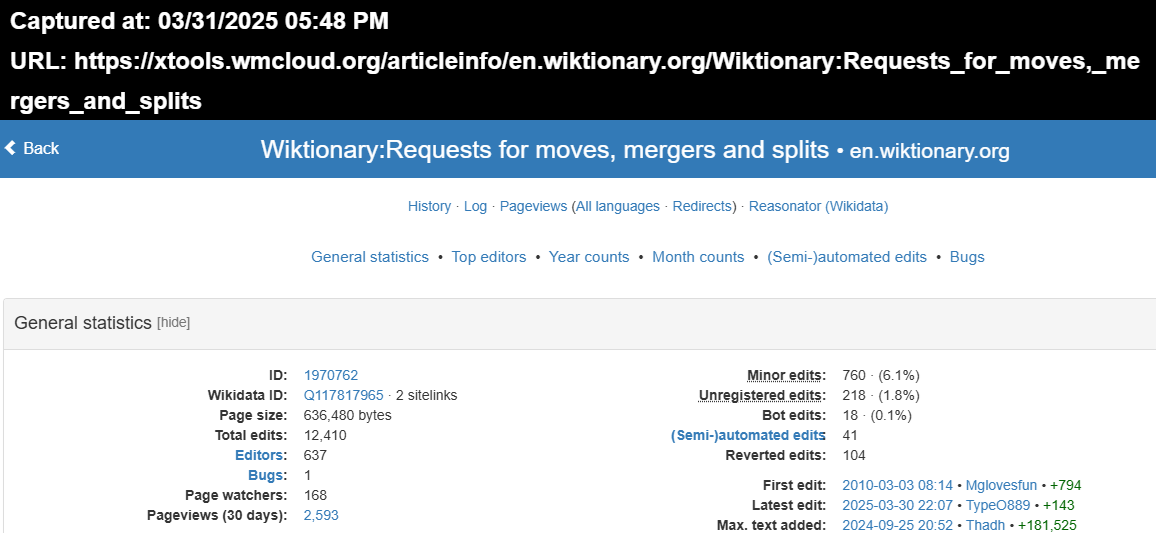Open the page title link in header
Viewport: 1156px width, 533px height.
point(545,150)
